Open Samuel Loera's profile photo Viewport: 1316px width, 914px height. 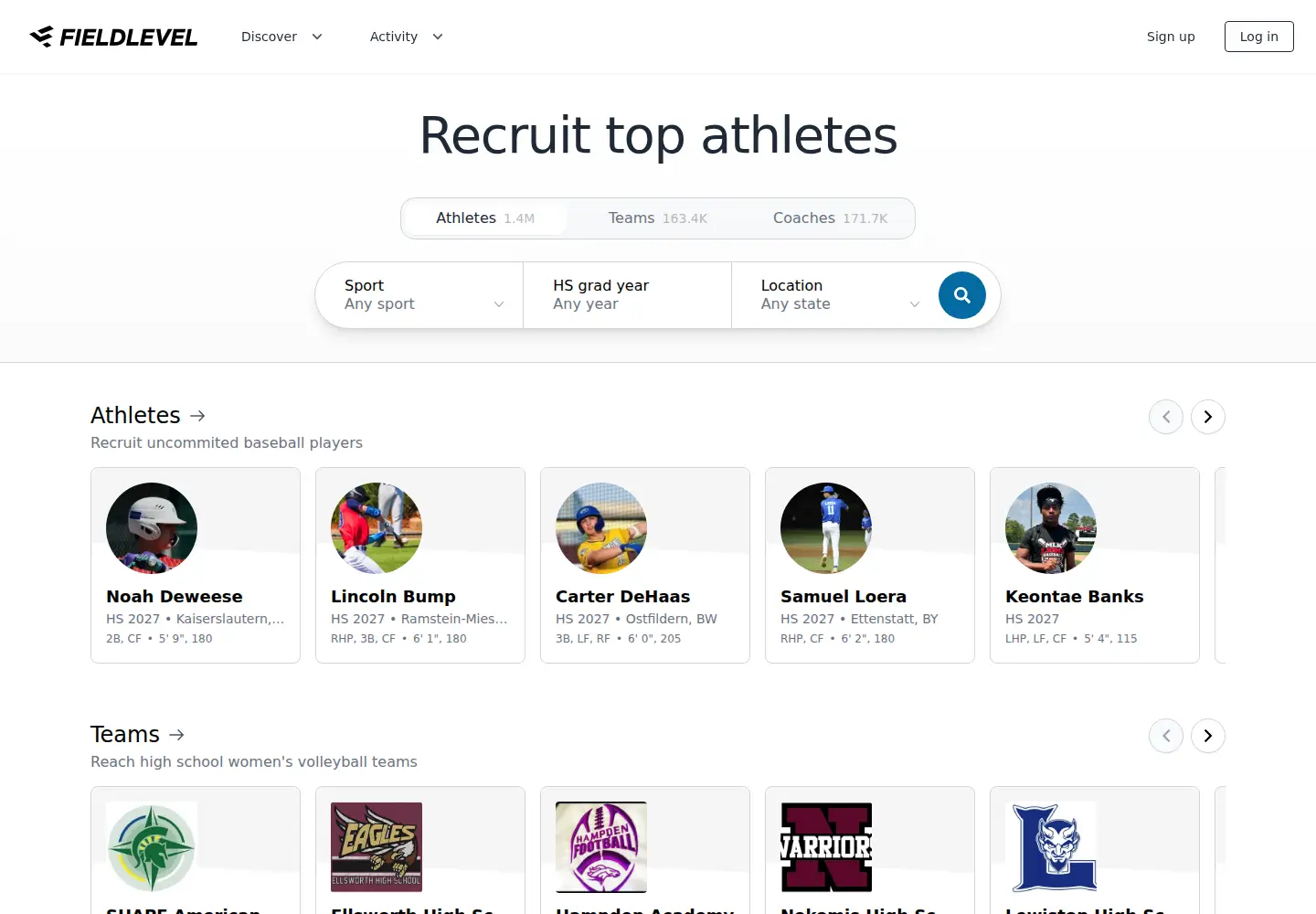point(826,528)
